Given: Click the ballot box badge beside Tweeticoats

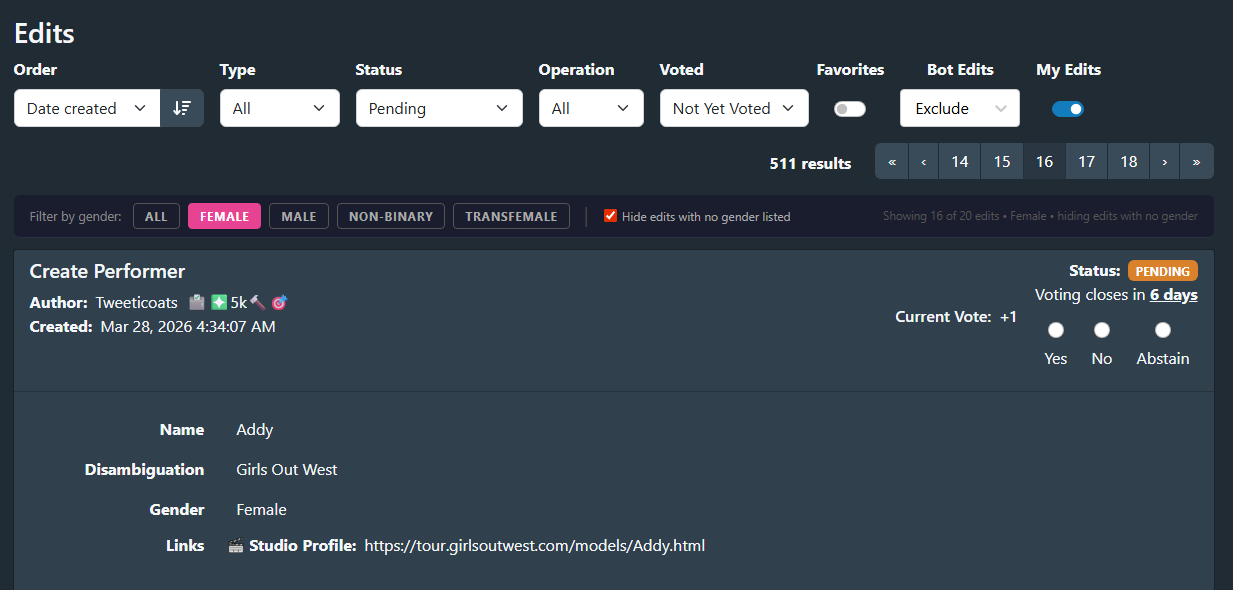Looking at the screenshot, I should [x=197, y=302].
